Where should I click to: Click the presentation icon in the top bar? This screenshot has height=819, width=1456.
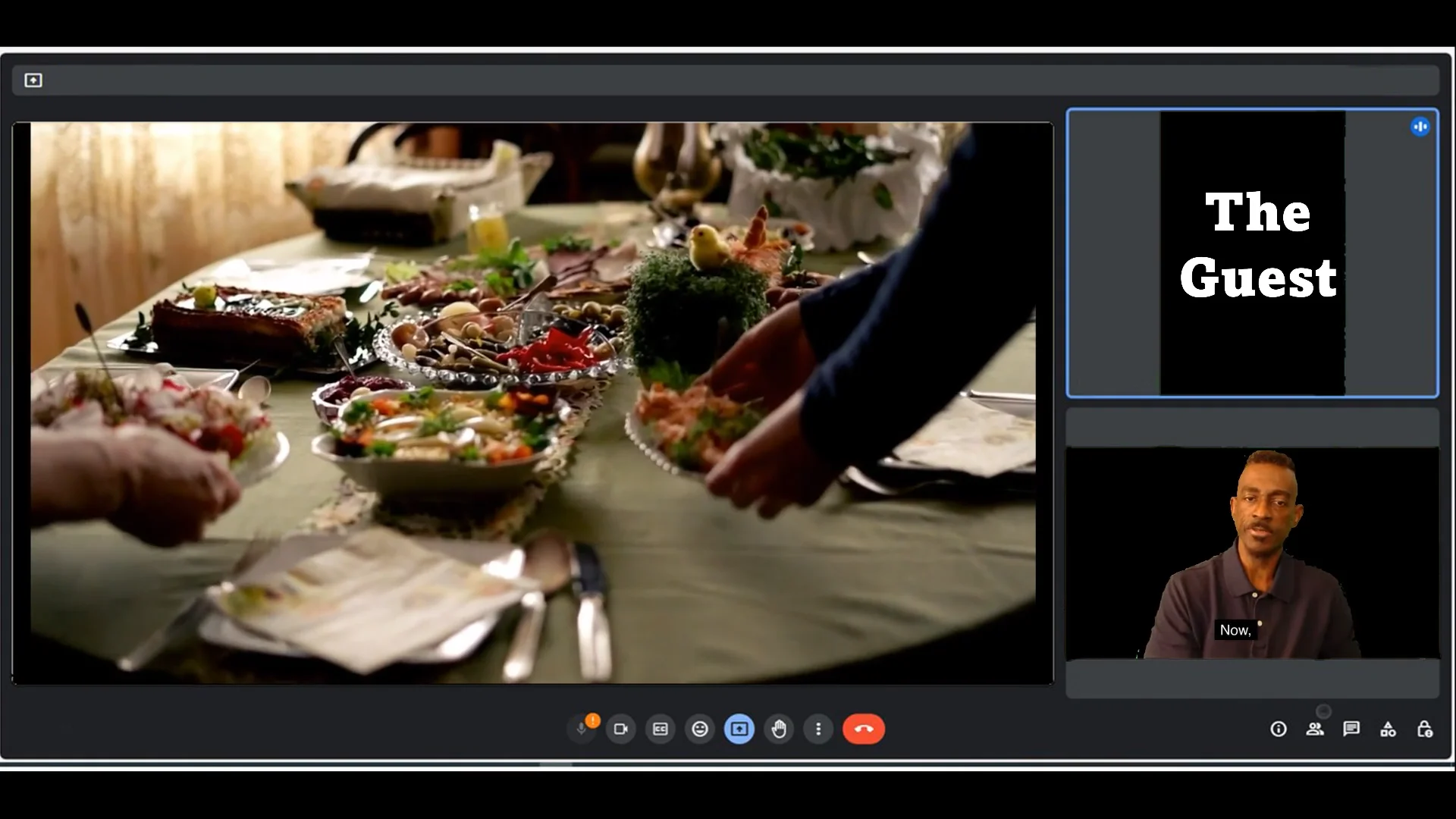(x=33, y=80)
